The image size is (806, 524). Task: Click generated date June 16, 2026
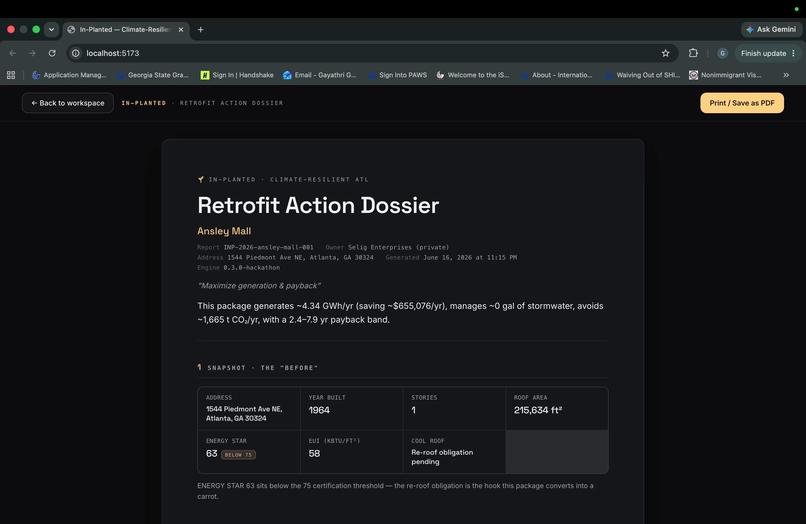[470, 258]
